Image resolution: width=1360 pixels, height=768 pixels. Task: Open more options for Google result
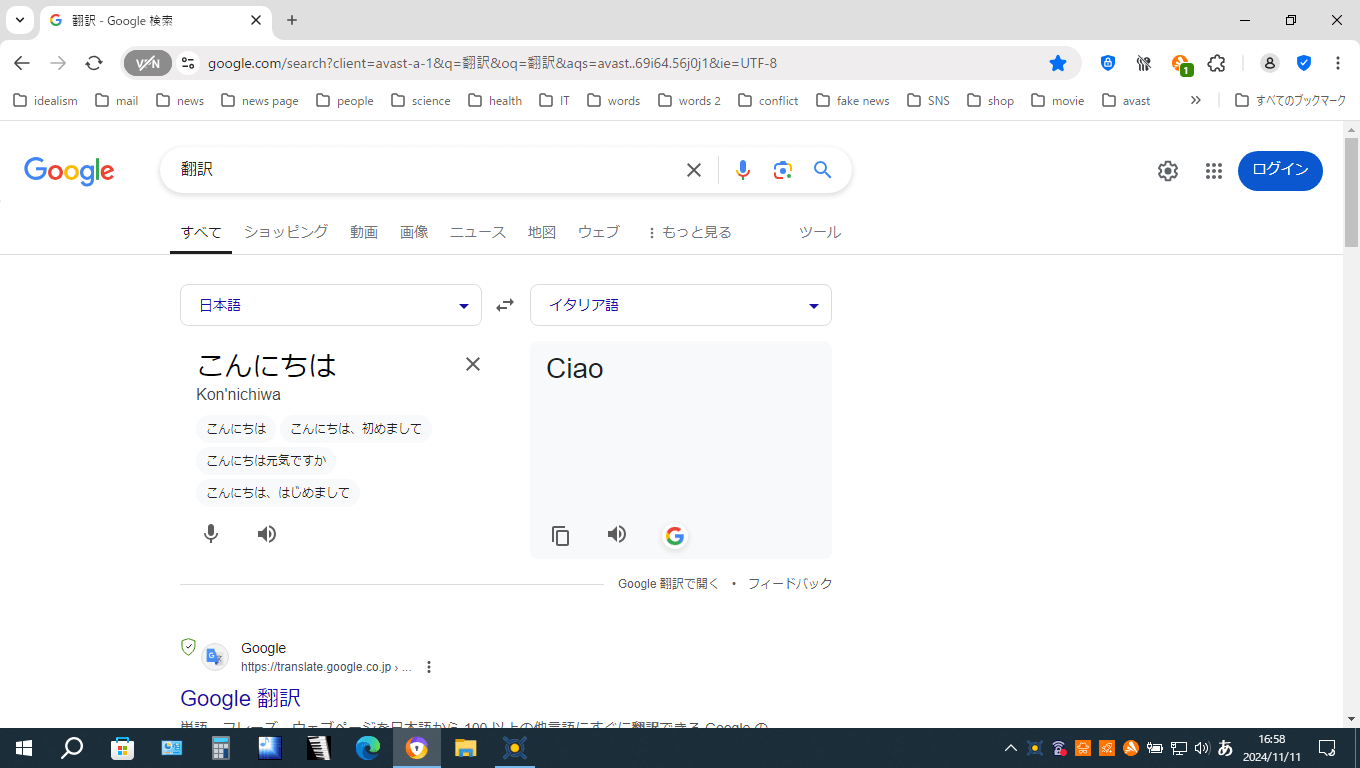pyautogui.click(x=429, y=667)
